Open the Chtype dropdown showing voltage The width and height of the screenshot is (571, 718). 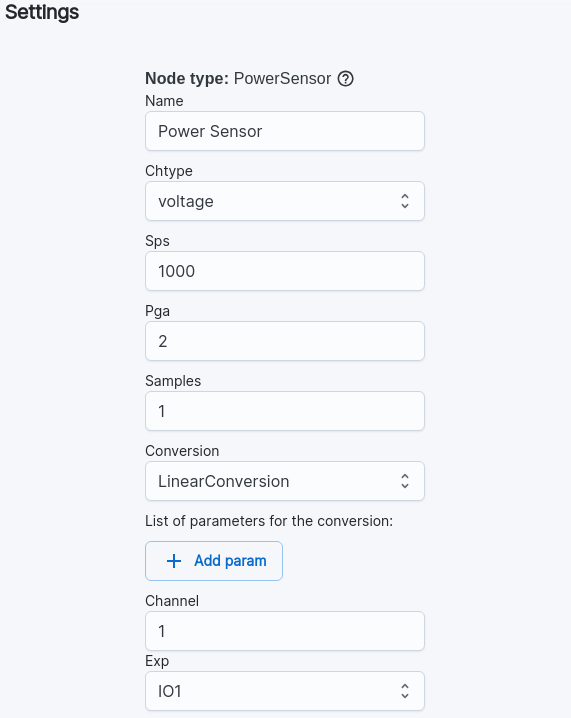click(285, 201)
